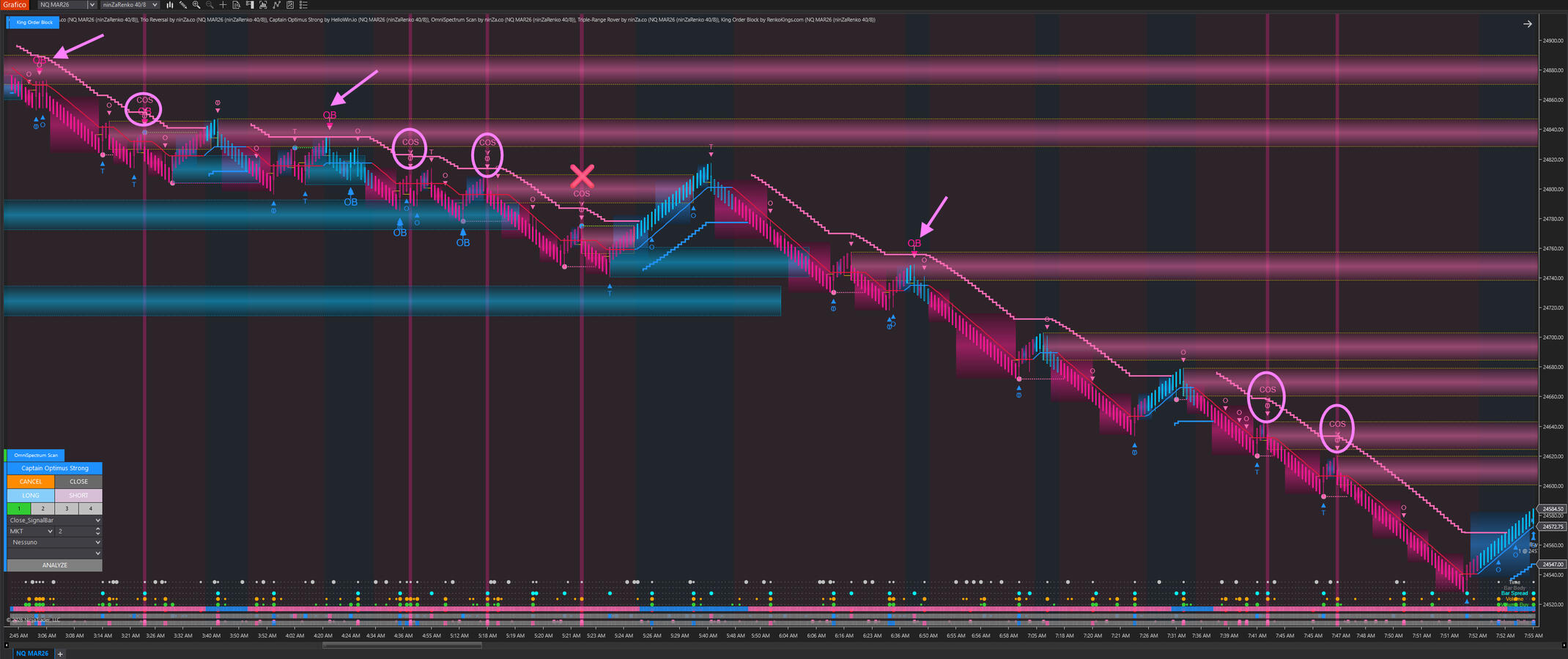
Task: Activate the crosshair cursor tool
Action: click(223, 5)
